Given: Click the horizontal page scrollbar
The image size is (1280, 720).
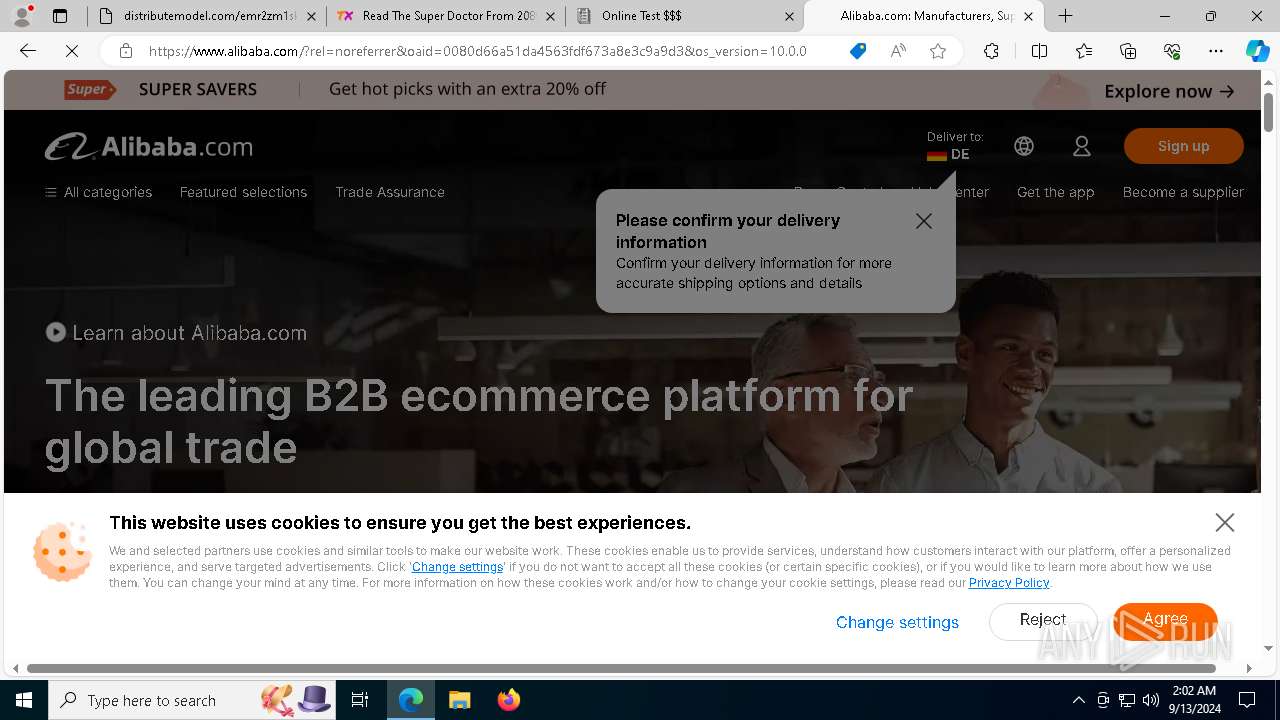Looking at the screenshot, I should coord(621,668).
